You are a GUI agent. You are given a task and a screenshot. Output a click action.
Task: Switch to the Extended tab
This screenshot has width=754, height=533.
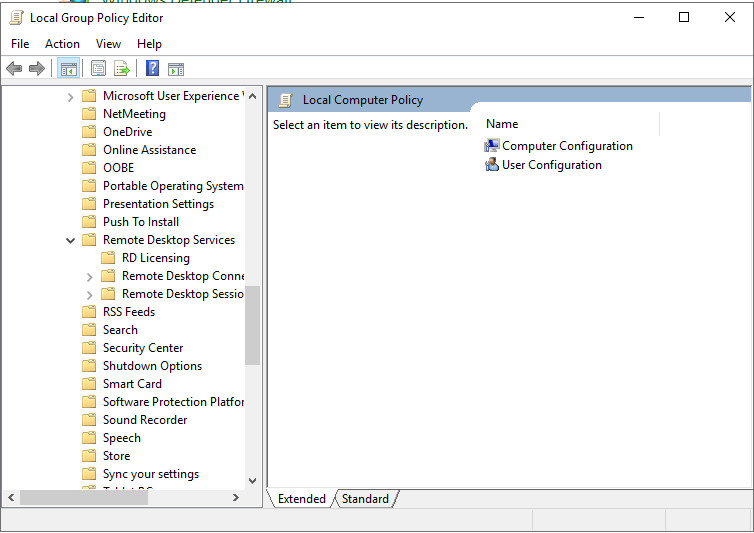301,499
